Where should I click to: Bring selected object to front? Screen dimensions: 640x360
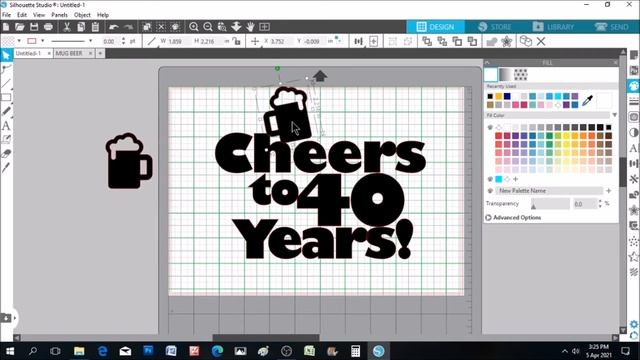pos(427,41)
